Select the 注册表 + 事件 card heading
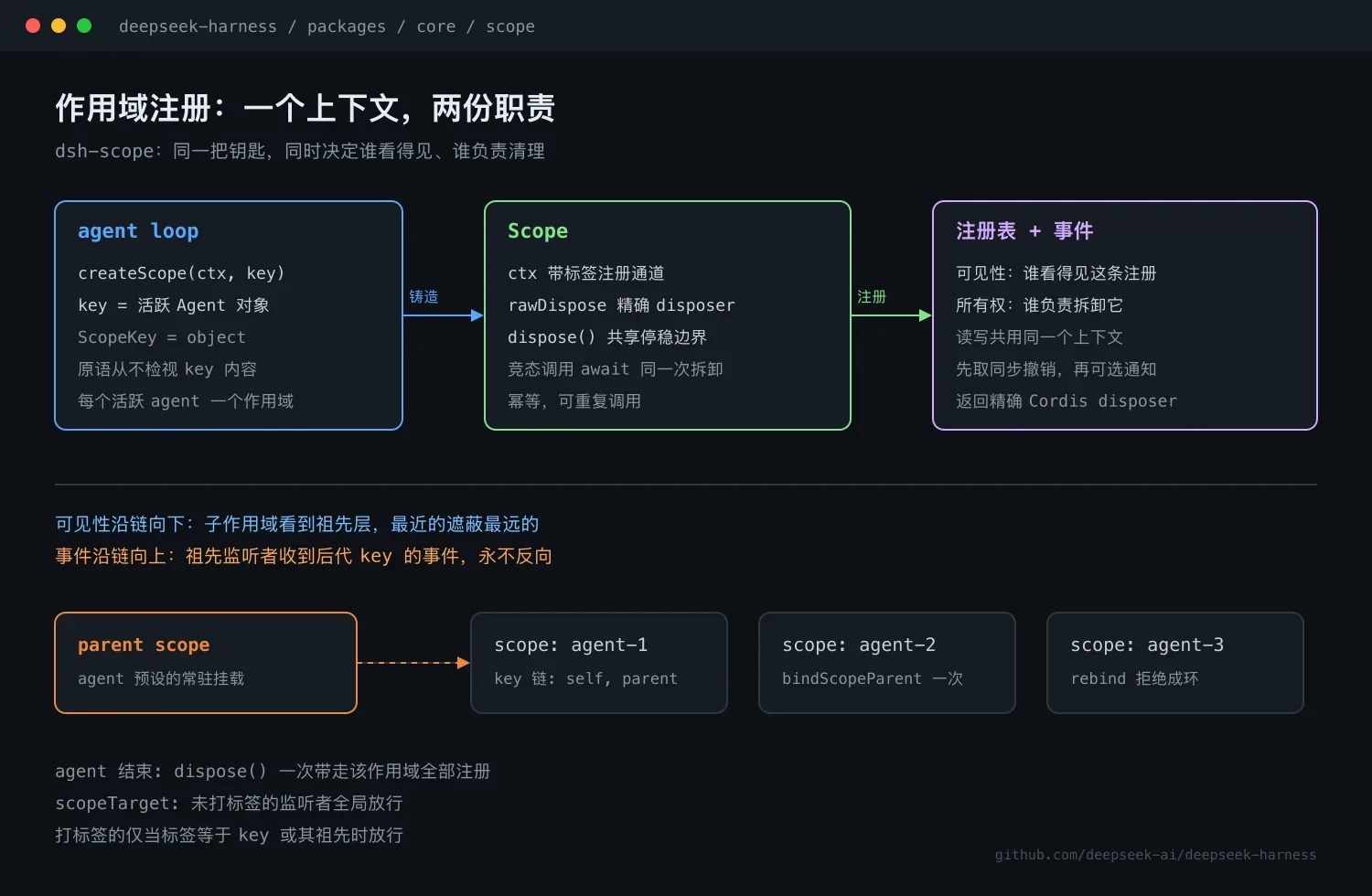Image resolution: width=1372 pixels, height=896 pixels. click(x=1024, y=231)
